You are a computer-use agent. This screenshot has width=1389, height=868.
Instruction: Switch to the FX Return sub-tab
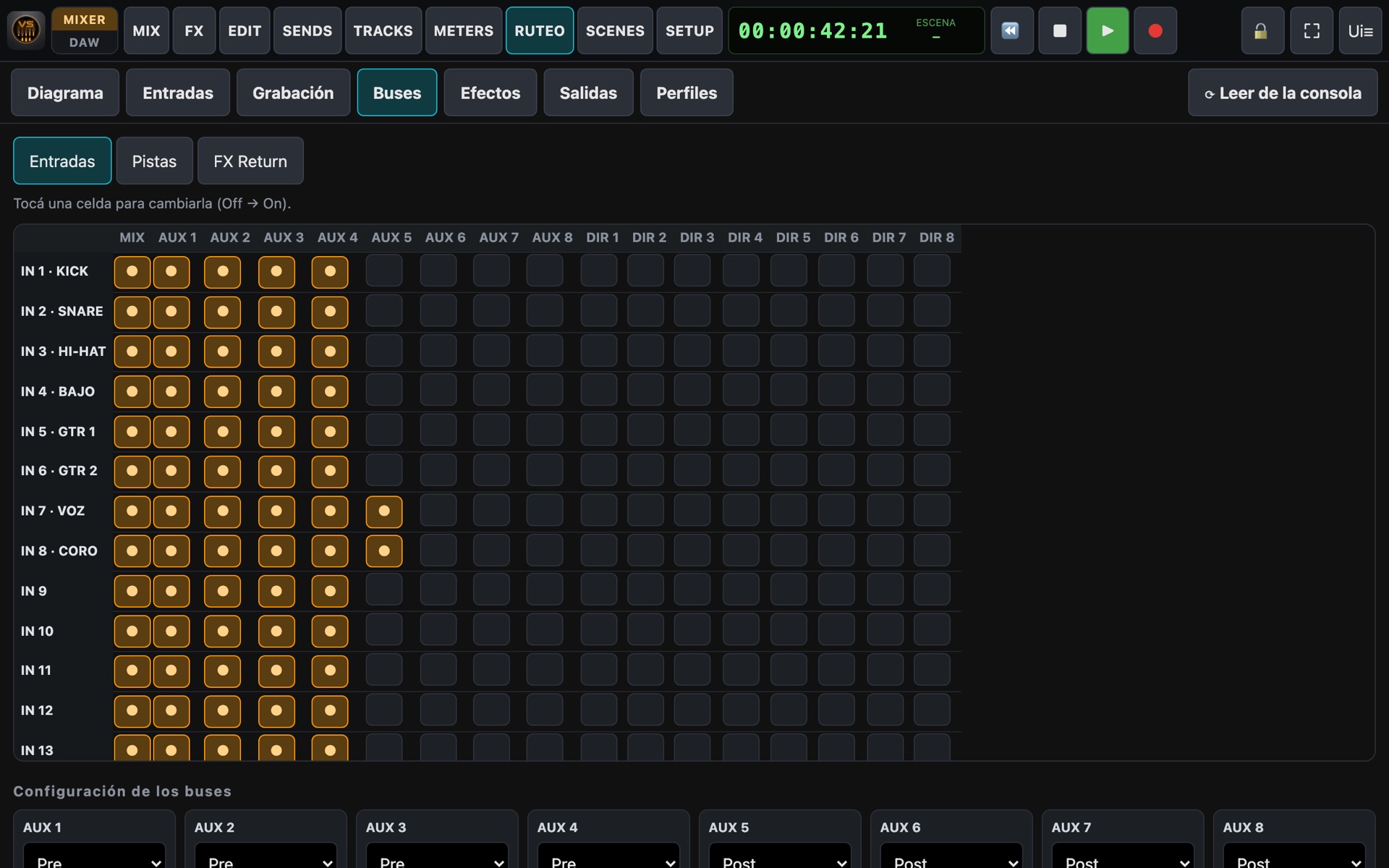click(250, 161)
